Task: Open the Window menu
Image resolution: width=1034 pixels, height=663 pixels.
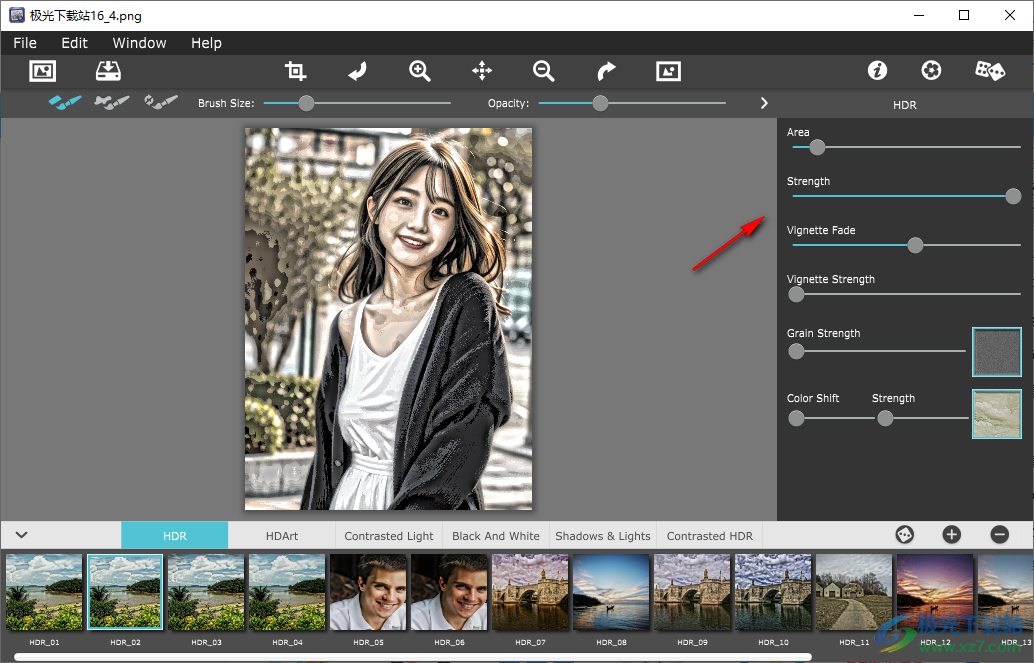Action: (x=139, y=43)
